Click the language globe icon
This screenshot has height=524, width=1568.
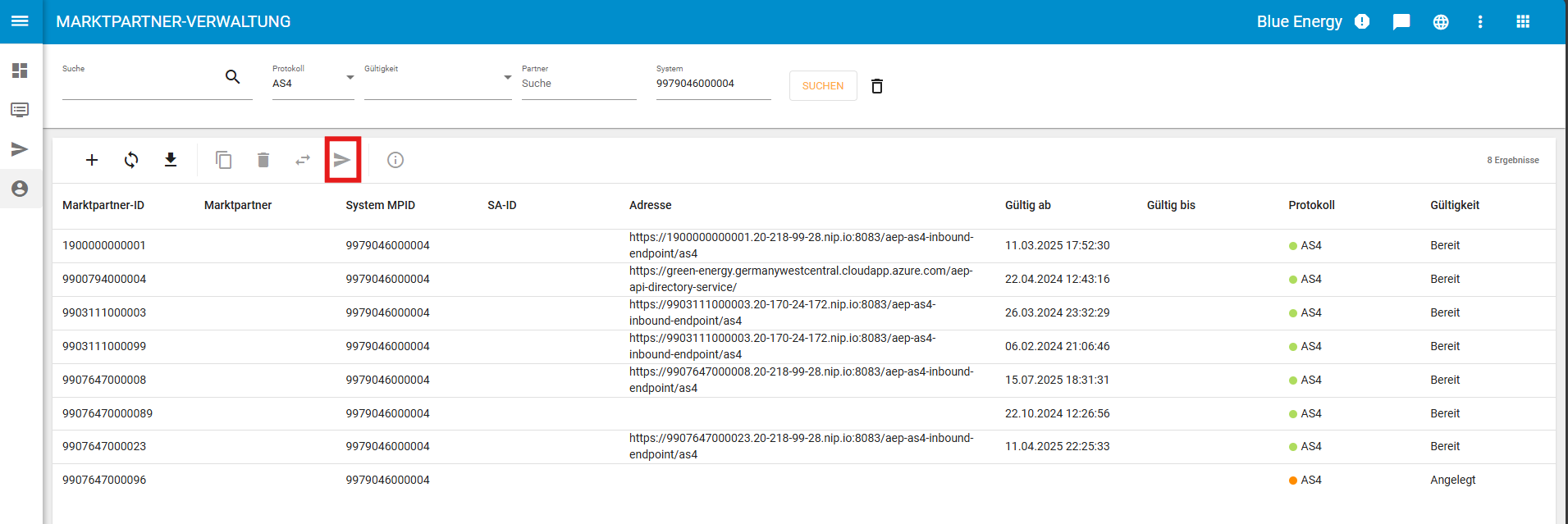pyautogui.click(x=1441, y=22)
